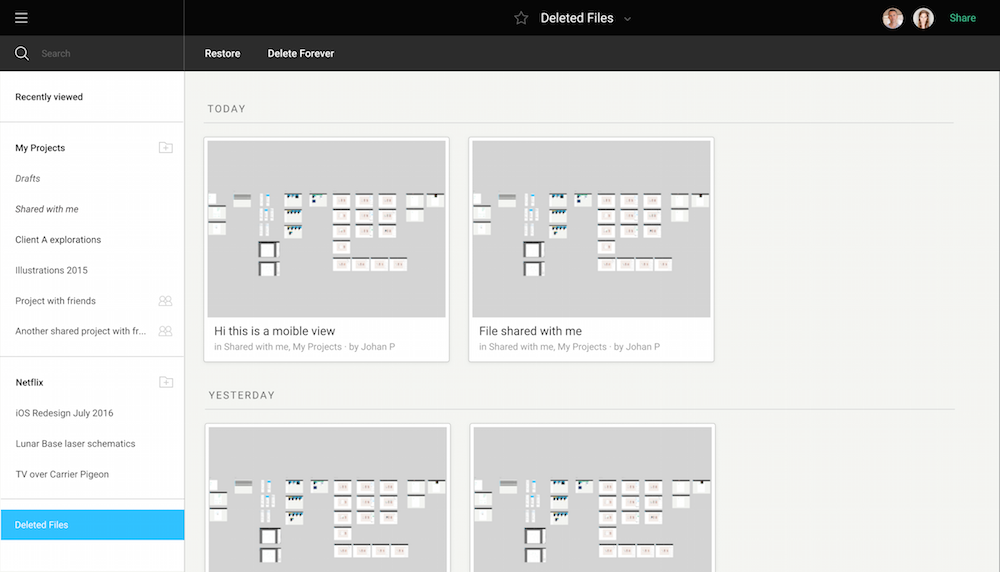Click title 'File shared with me'
1000x572 pixels.
click(x=530, y=331)
